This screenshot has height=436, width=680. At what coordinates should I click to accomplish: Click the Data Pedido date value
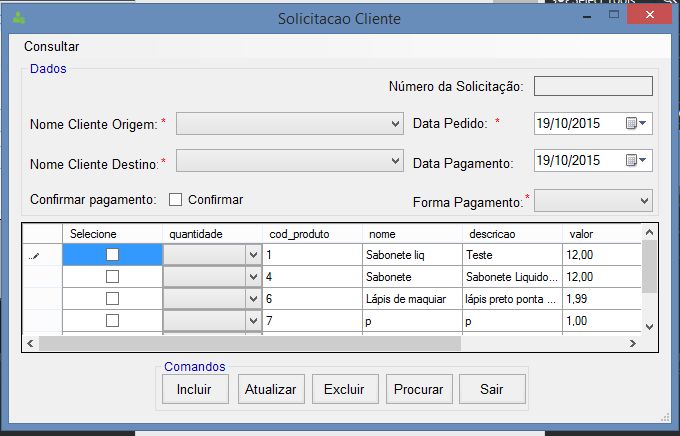click(568, 124)
